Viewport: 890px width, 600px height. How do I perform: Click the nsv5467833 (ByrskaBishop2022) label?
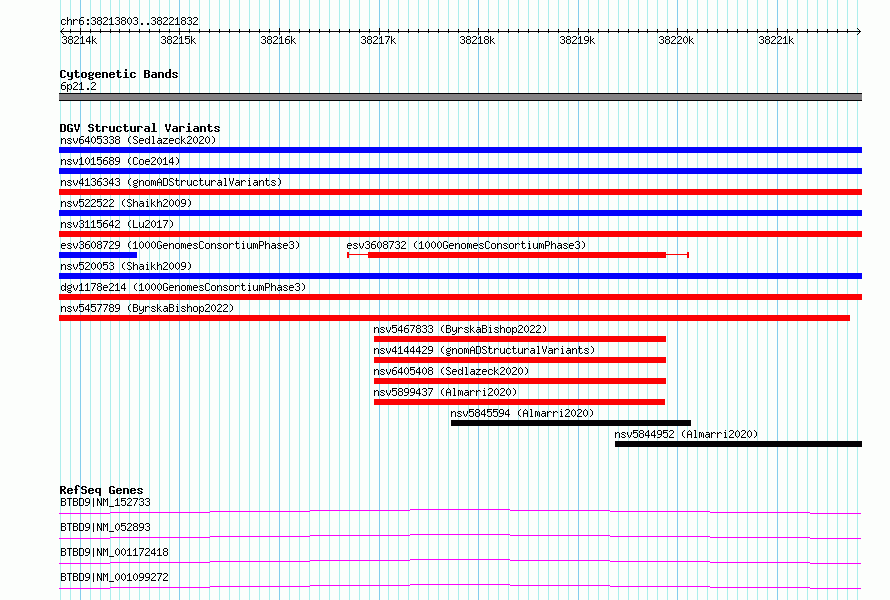(460, 329)
